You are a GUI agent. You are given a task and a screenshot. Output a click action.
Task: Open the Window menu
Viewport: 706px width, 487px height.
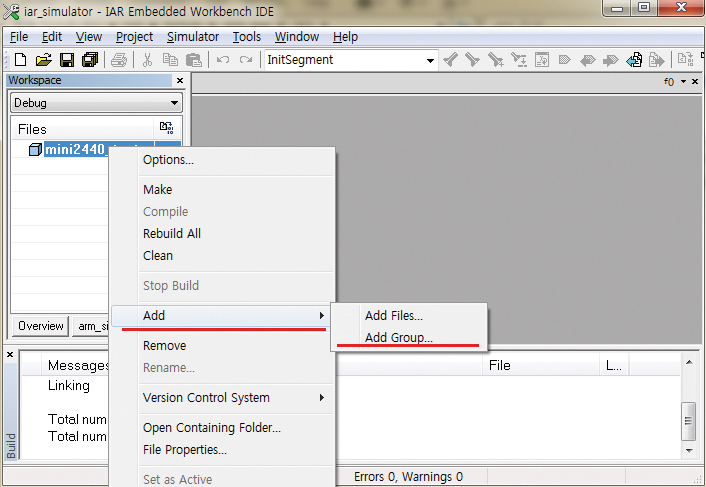(297, 37)
